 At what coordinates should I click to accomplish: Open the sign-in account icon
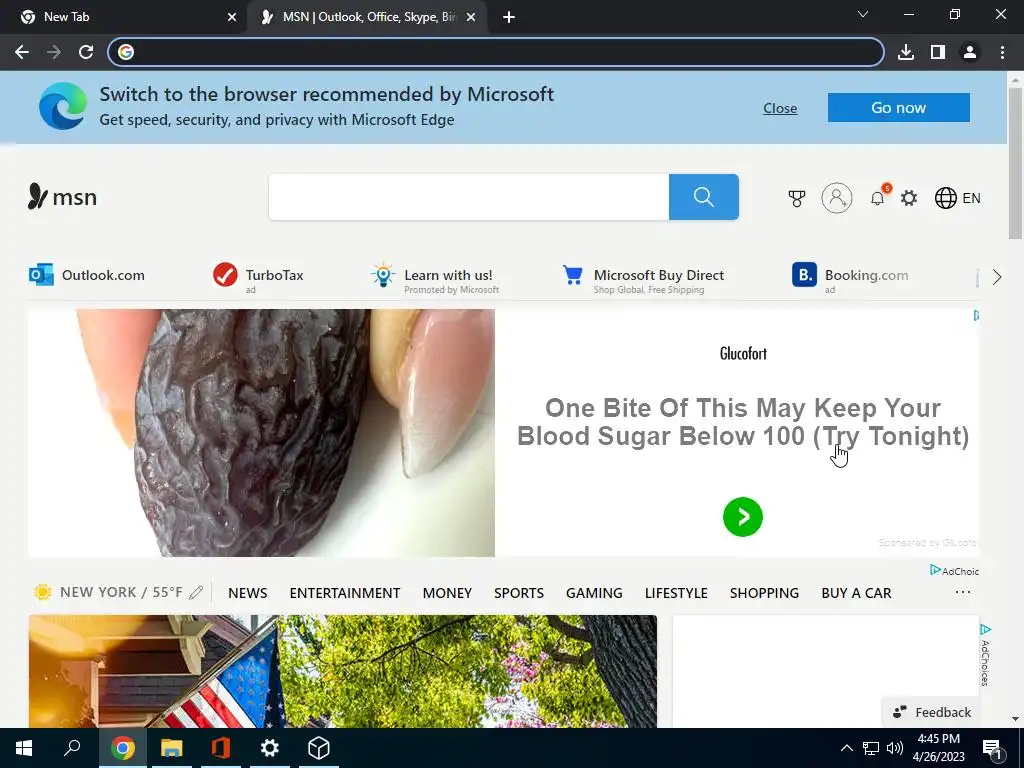(837, 197)
